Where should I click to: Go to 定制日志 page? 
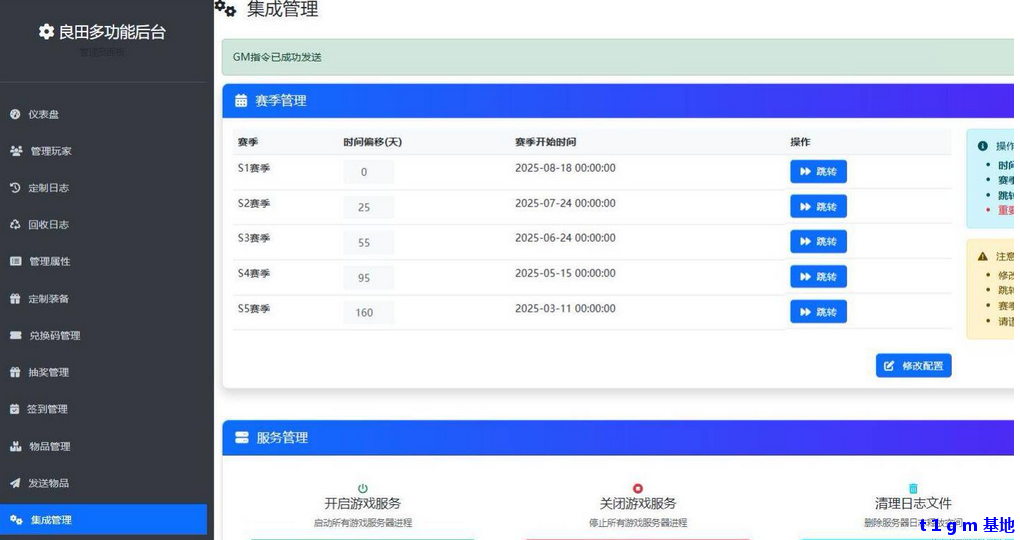pyautogui.click(x=103, y=187)
